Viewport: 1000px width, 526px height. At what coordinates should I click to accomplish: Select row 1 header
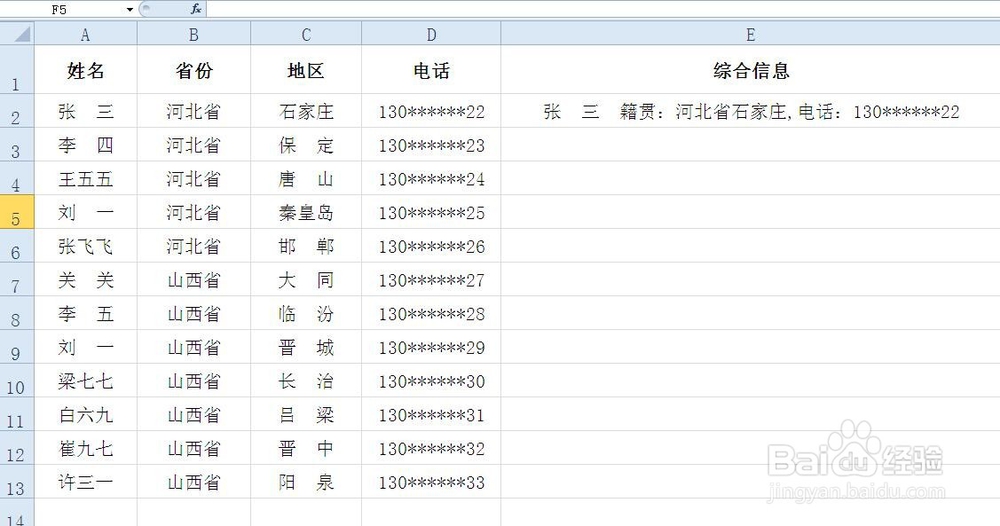[17, 69]
